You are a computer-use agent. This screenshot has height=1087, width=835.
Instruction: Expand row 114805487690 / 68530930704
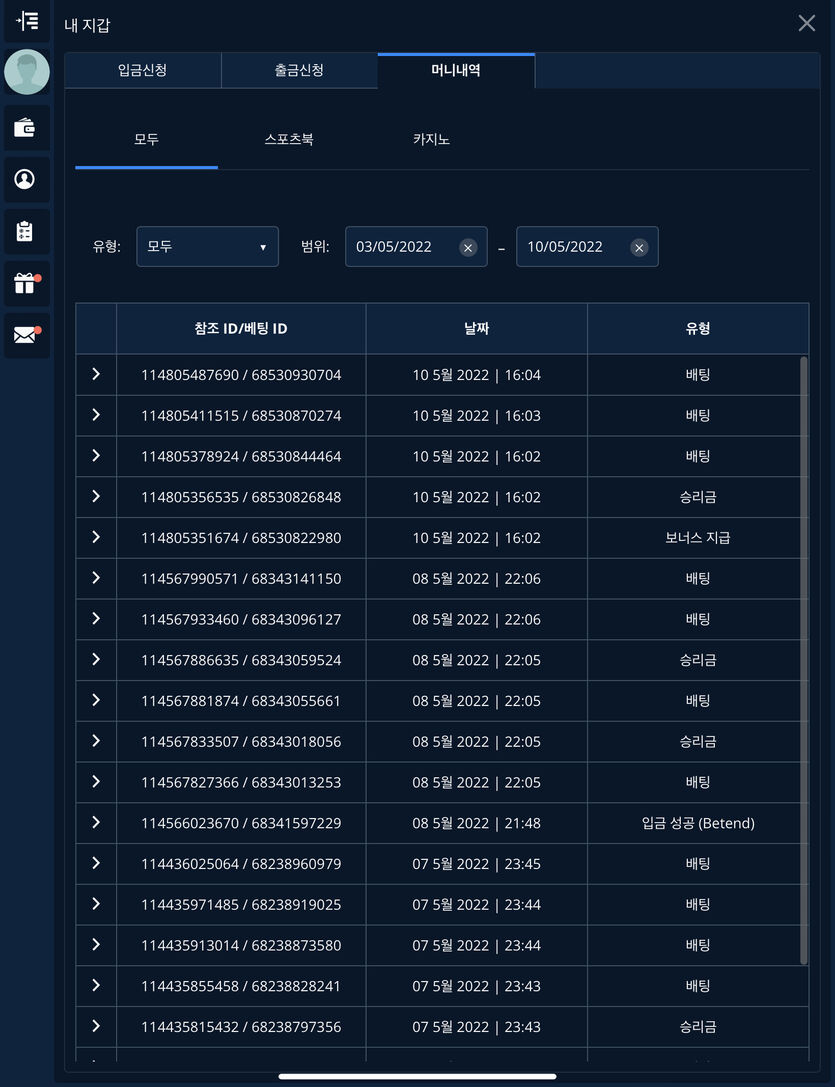tap(96, 374)
